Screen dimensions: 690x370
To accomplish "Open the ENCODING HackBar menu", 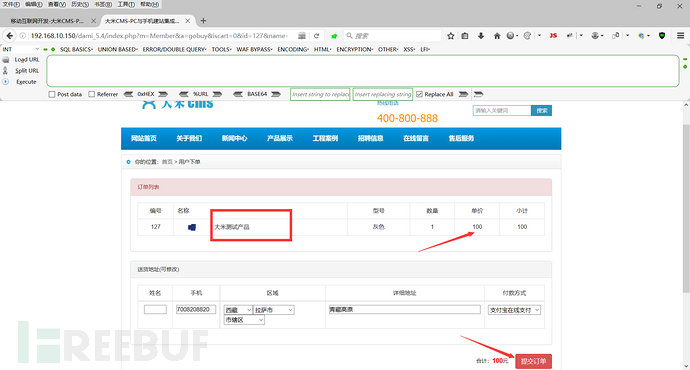I will [293, 49].
